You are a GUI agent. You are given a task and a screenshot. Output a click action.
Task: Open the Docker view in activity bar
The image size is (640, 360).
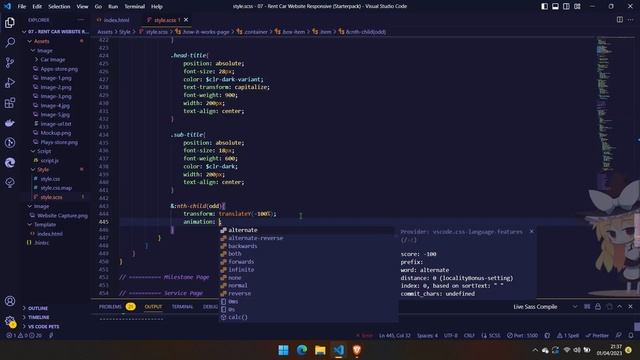10,122
